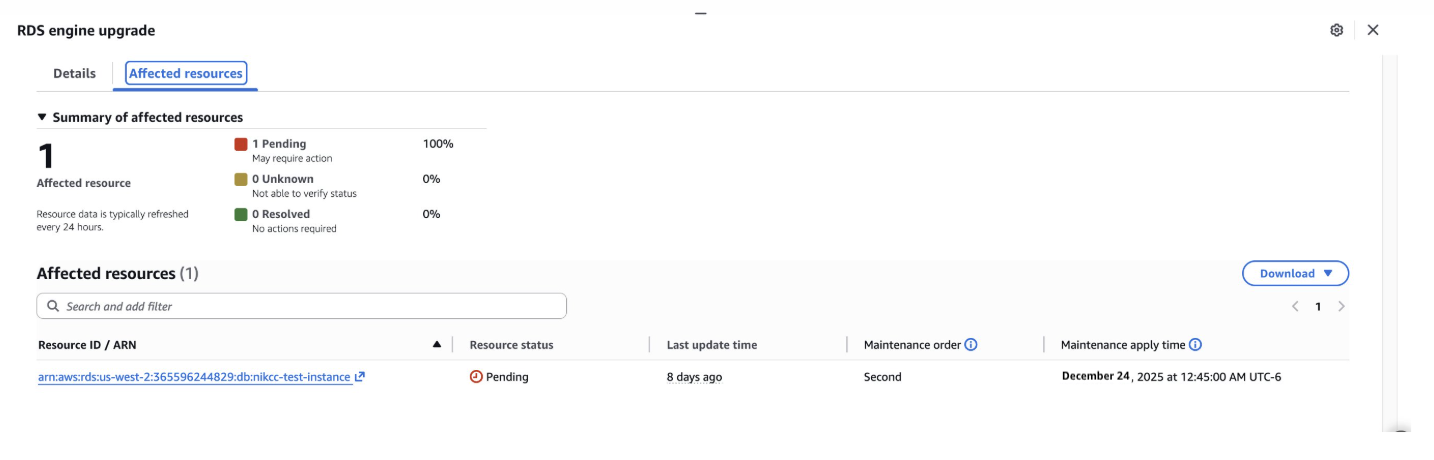The height and width of the screenshot is (460, 1434).
Task: Click the external link icon beside the ARN
Action: (x=360, y=377)
